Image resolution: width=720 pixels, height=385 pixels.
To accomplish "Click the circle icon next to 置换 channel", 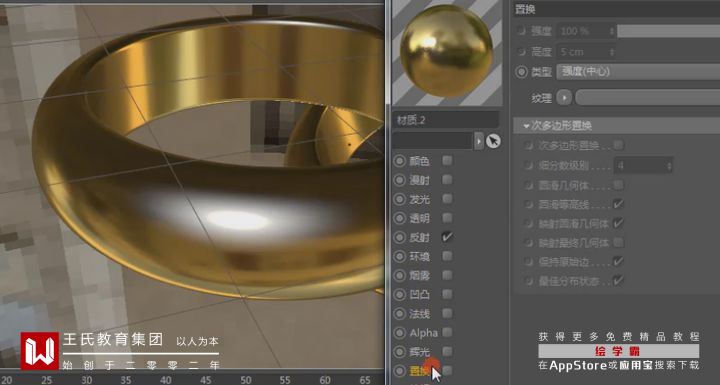I will coord(400,371).
